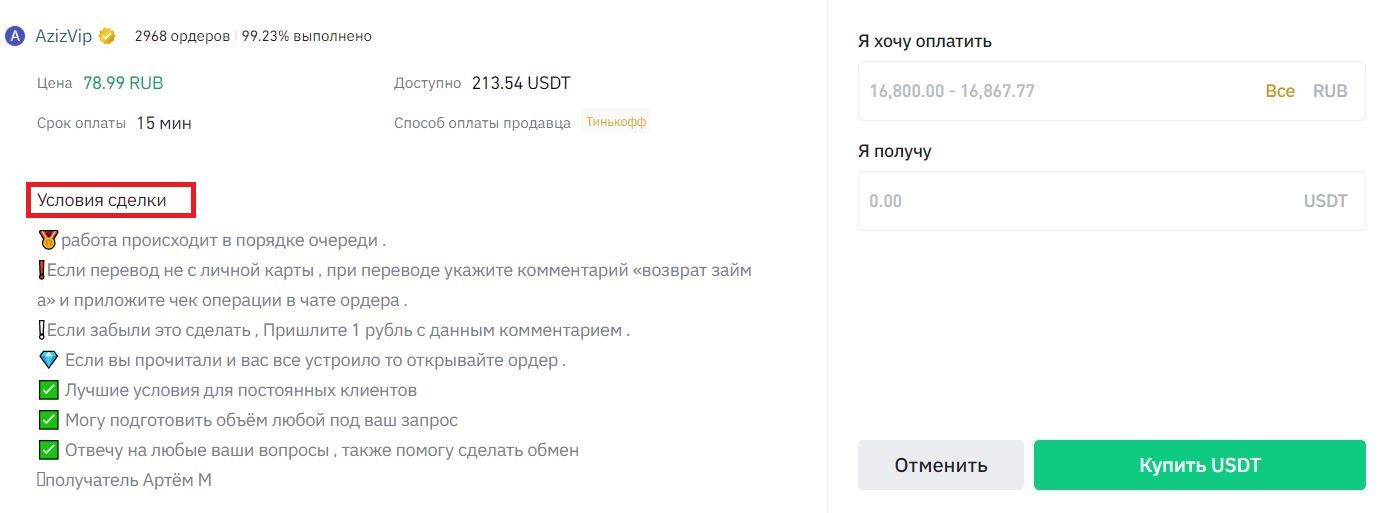
Task: Click the 213.54 USDT available amount
Action: [521, 83]
